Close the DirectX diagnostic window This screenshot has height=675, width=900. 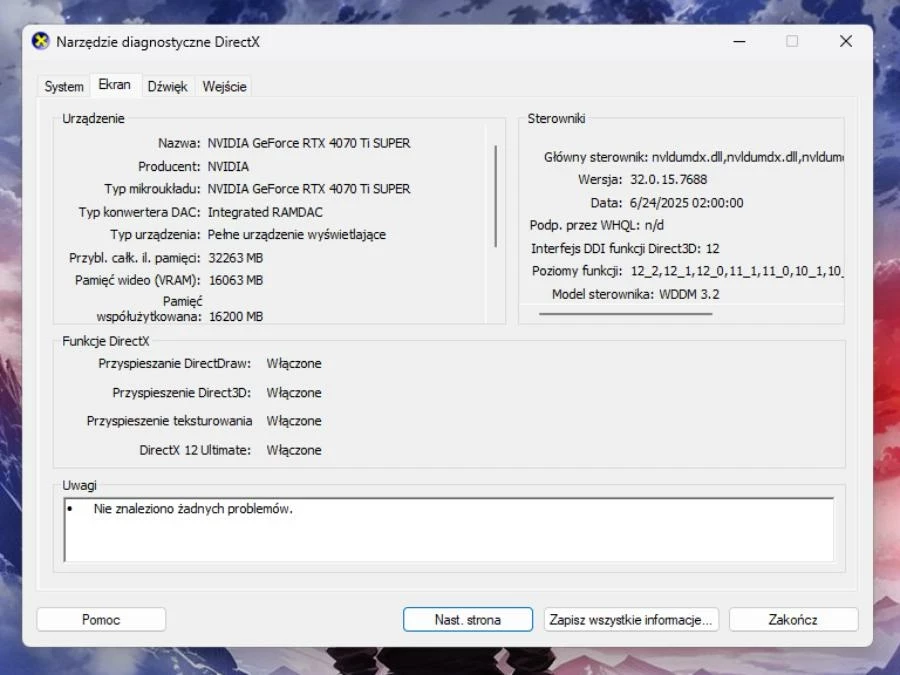click(x=845, y=41)
